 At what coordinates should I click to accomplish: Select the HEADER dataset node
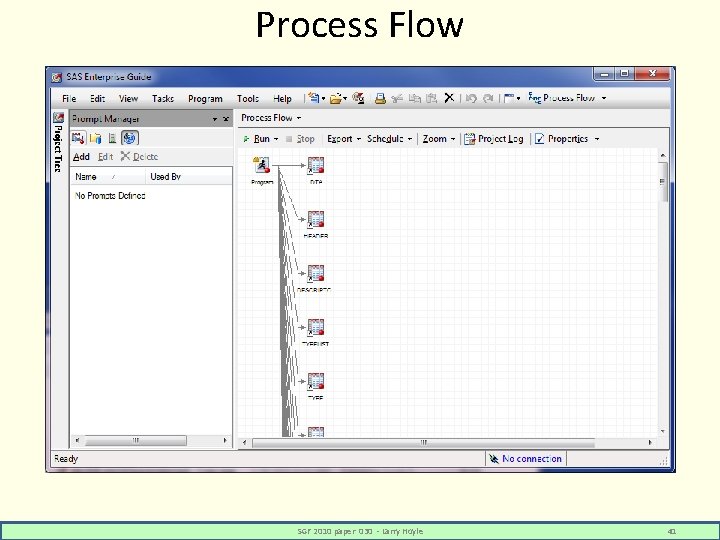(316, 224)
